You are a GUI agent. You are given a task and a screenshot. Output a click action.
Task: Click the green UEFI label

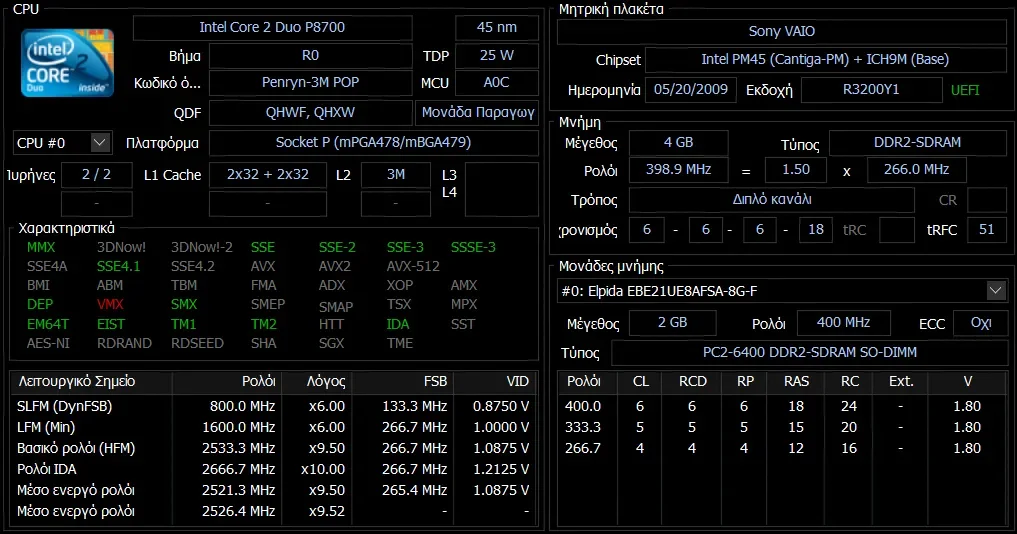click(x=965, y=90)
